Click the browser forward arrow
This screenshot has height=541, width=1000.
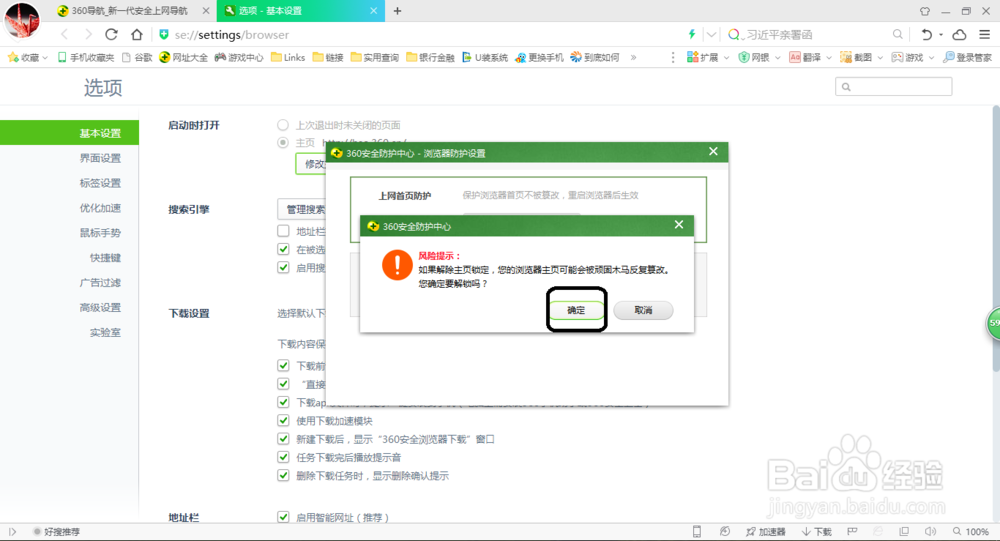88,34
